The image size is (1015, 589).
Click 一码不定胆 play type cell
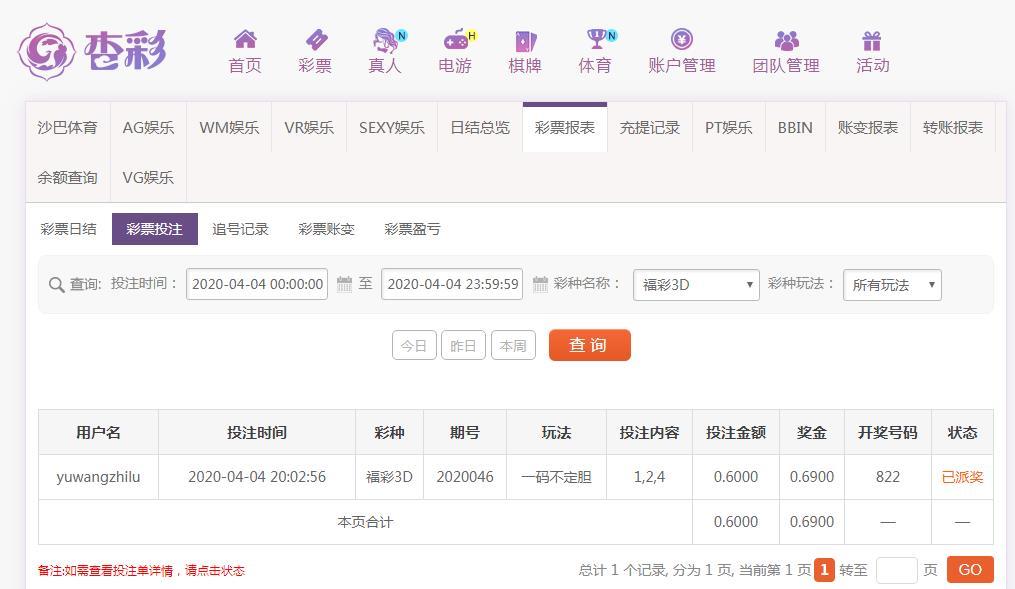(556, 477)
